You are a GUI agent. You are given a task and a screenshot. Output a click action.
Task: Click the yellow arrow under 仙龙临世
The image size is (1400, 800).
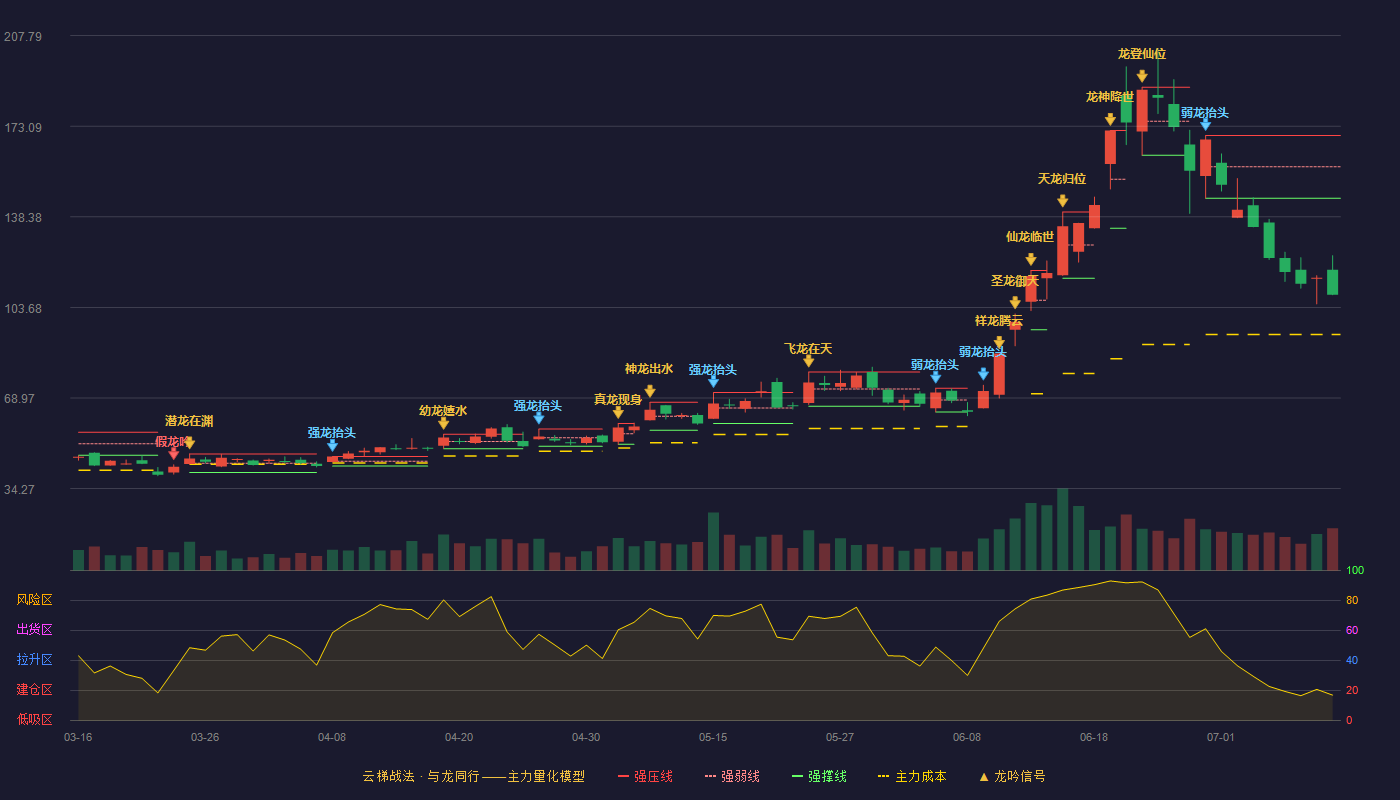(x=1031, y=259)
